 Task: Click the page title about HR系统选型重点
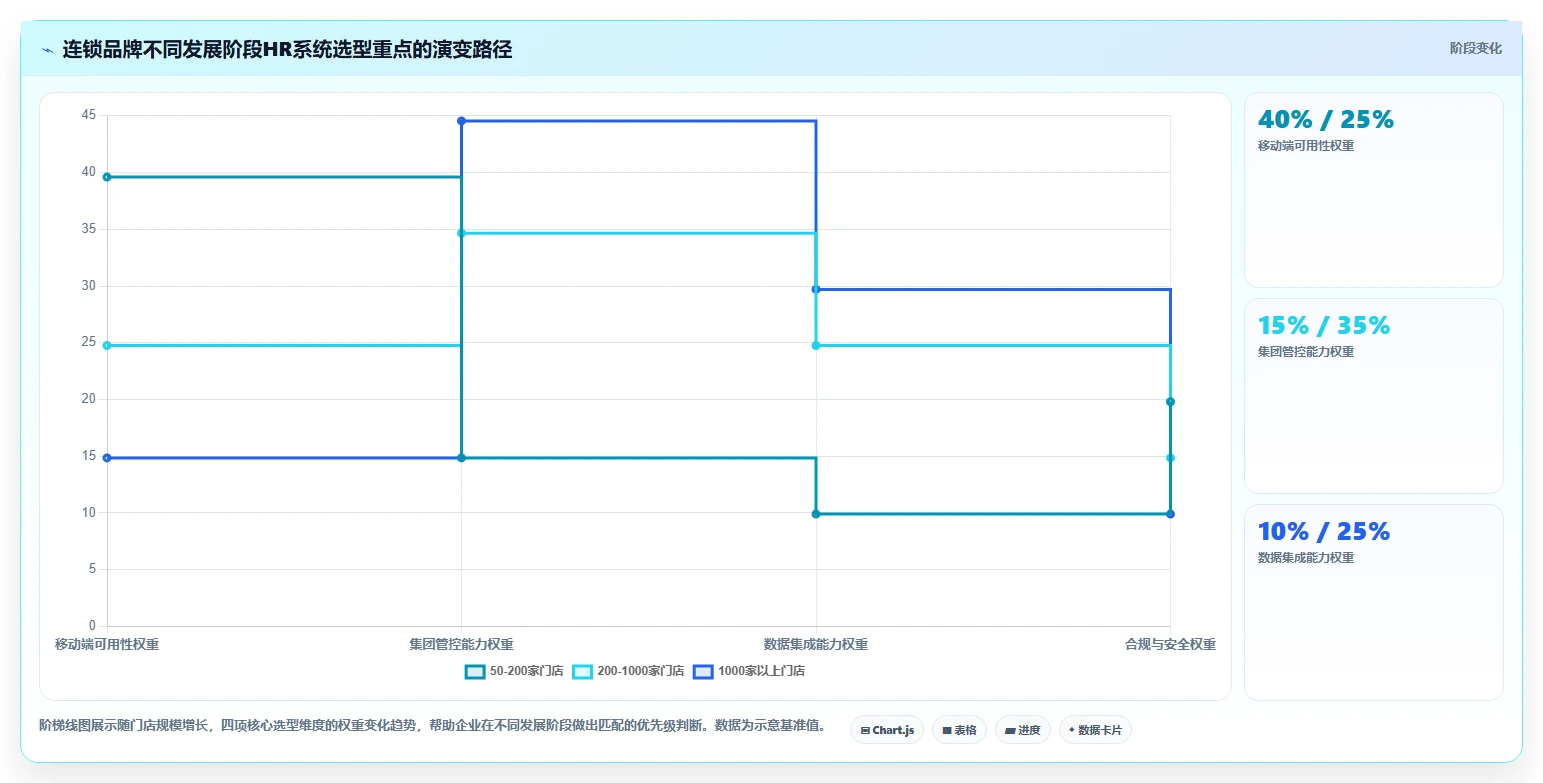287,49
